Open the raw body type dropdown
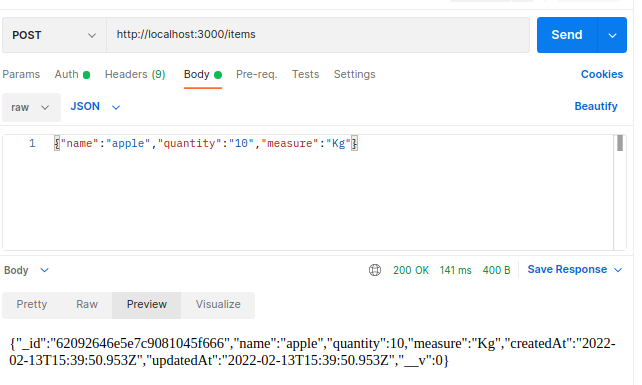The image size is (642, 385). point(31,107)
